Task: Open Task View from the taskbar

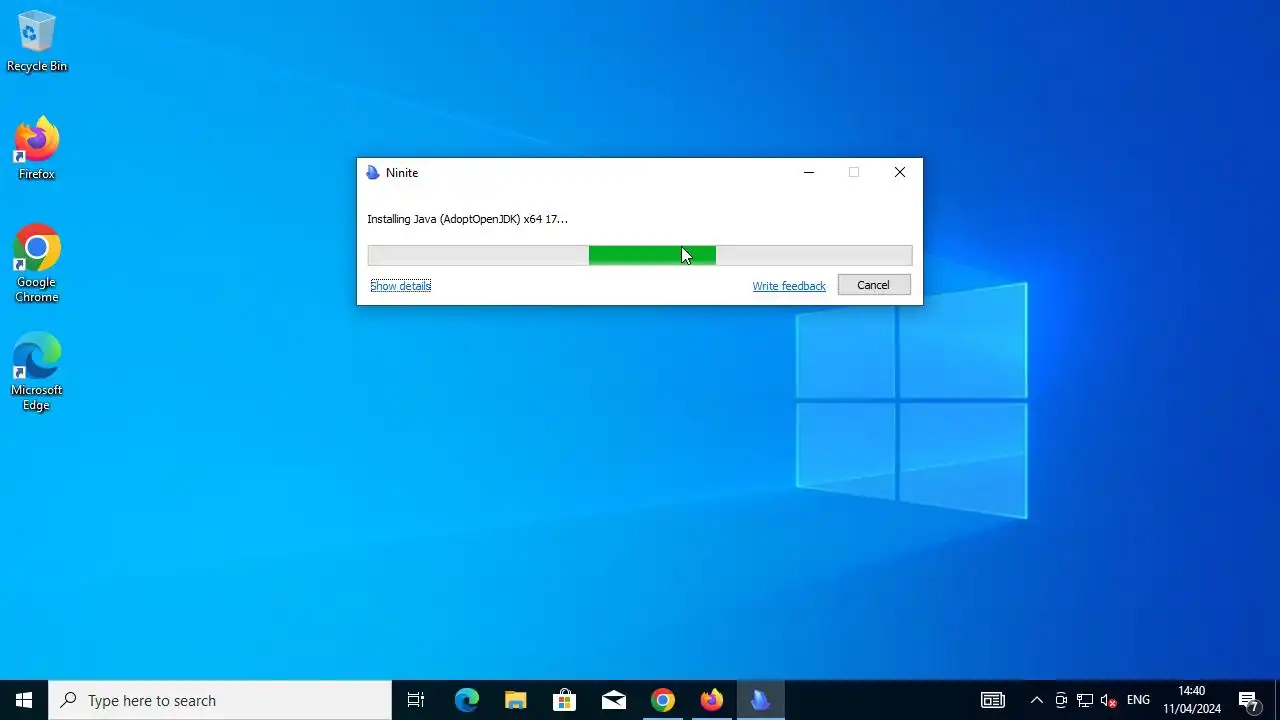Action: point(416,700)
